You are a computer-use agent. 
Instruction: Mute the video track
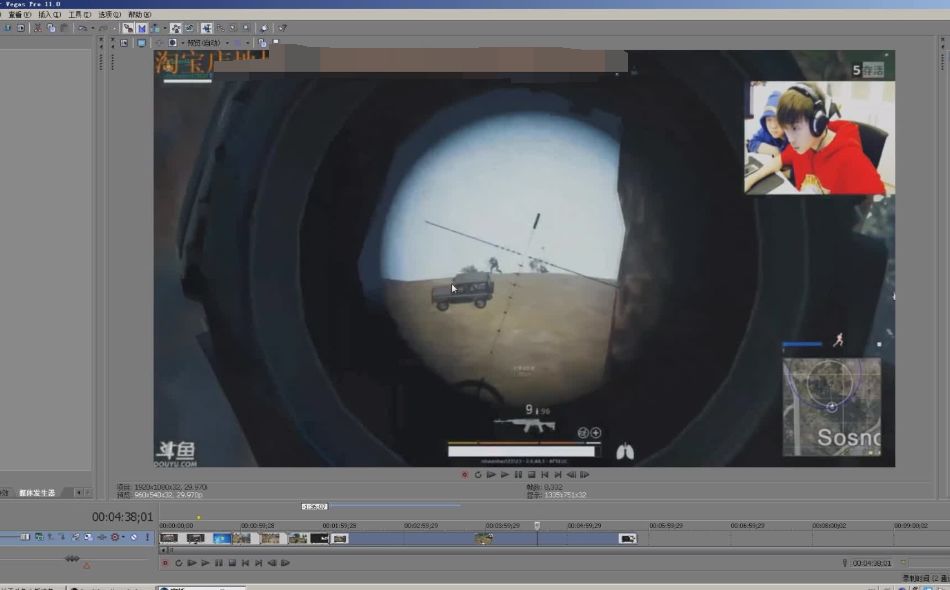coord(134,537)
